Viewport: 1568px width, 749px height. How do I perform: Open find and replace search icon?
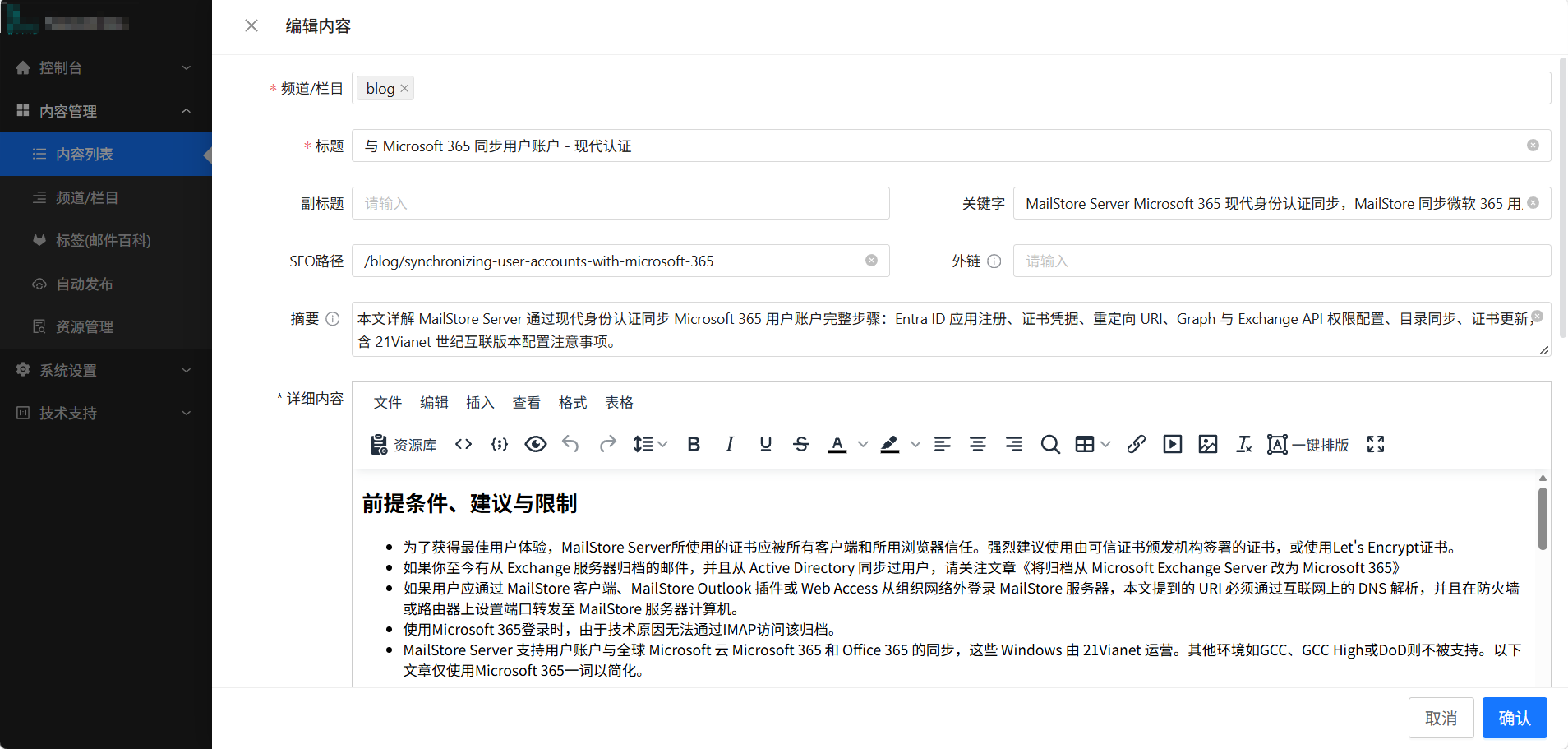(x=1049, y=445)
